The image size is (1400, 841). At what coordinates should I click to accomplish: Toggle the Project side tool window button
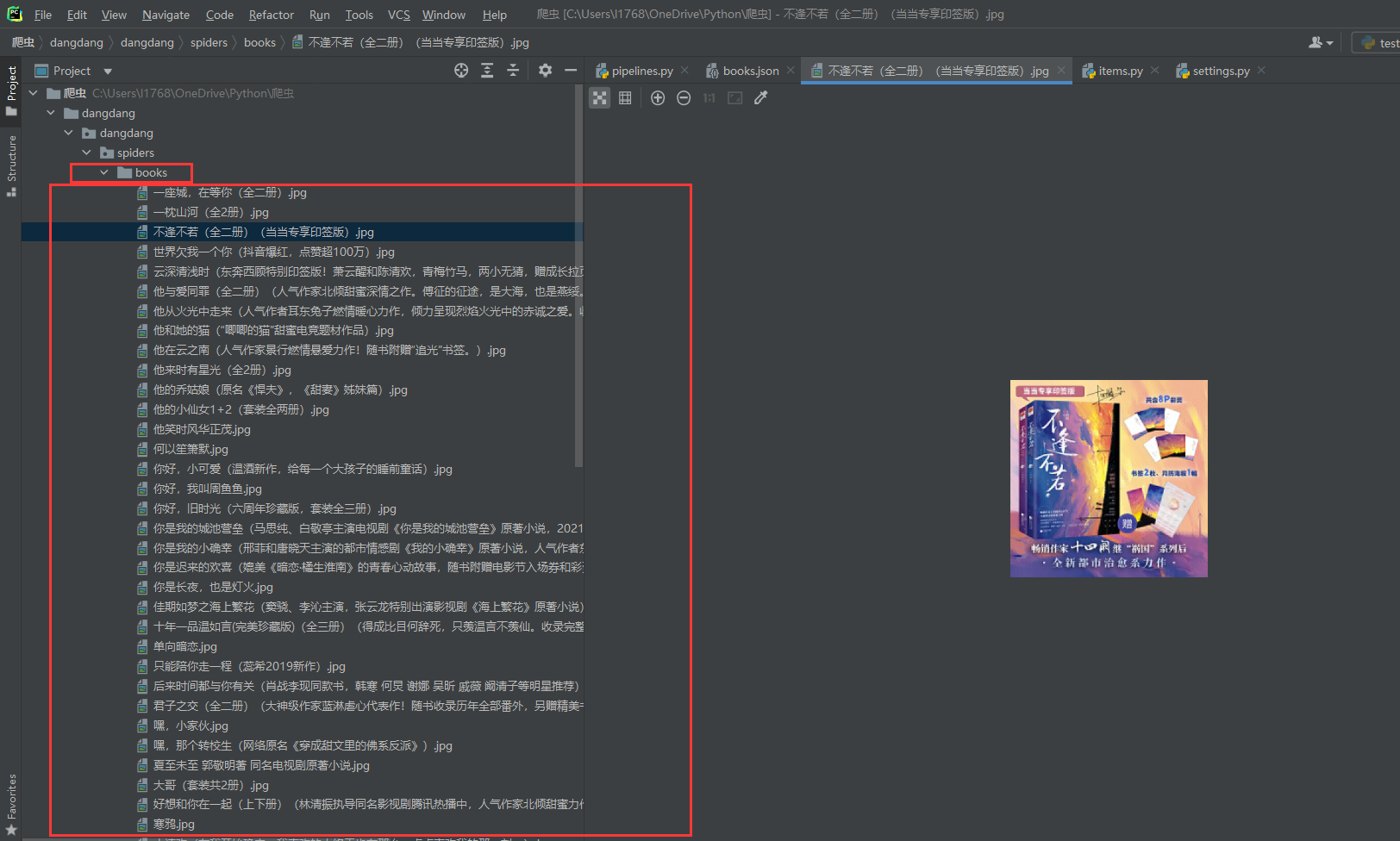coord(11,90)
